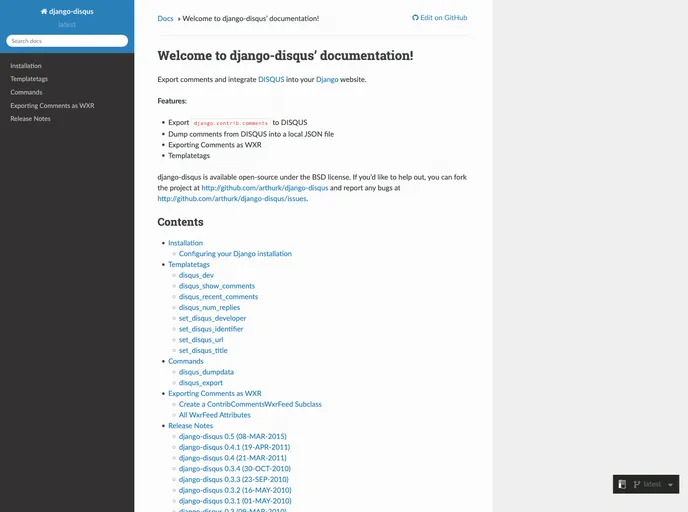The height and width of the screenshot is (512, 688).
Task: Click Release Notes in the Contents list
Action: (x=190, y=426)
